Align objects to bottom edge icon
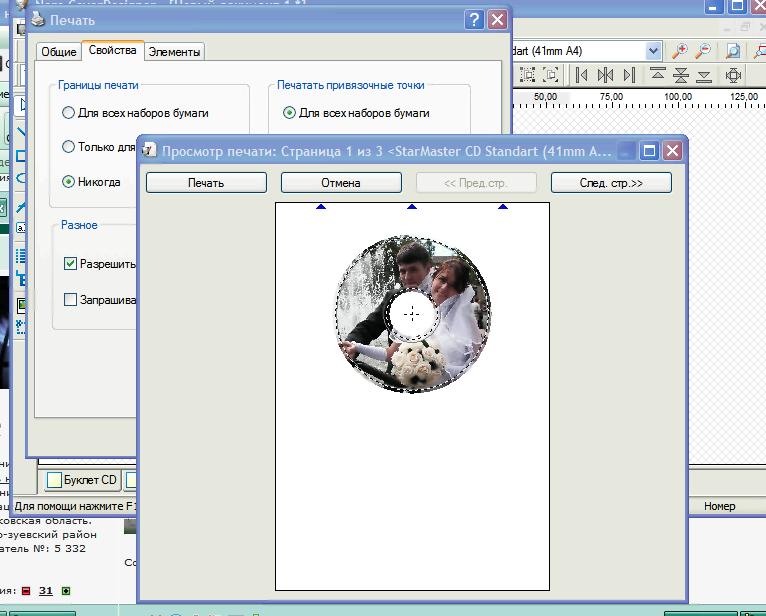The image size is (766, 616). (704, 76)
